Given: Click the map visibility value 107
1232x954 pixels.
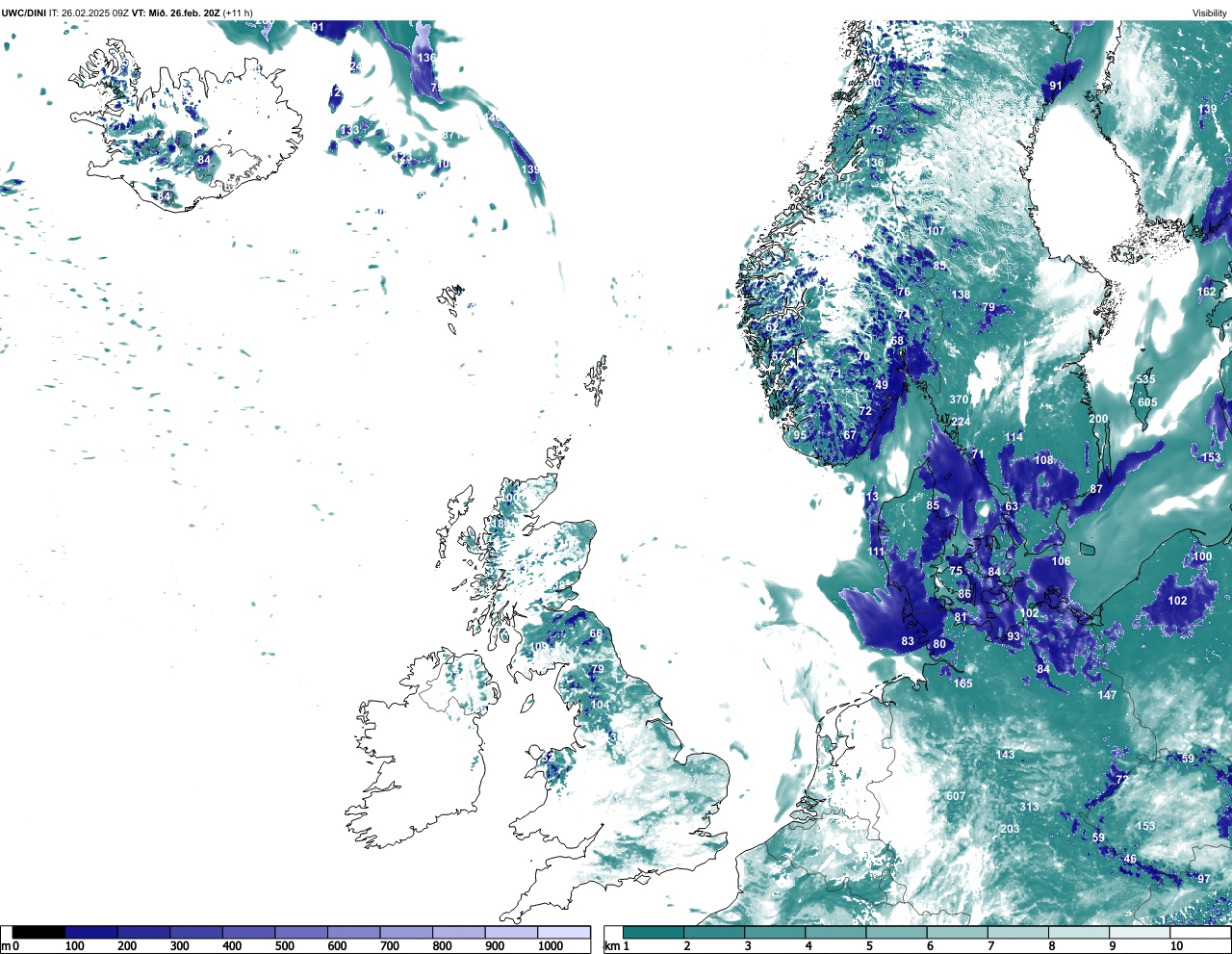Looking at the screenshot, I should [x=936, y=231].
